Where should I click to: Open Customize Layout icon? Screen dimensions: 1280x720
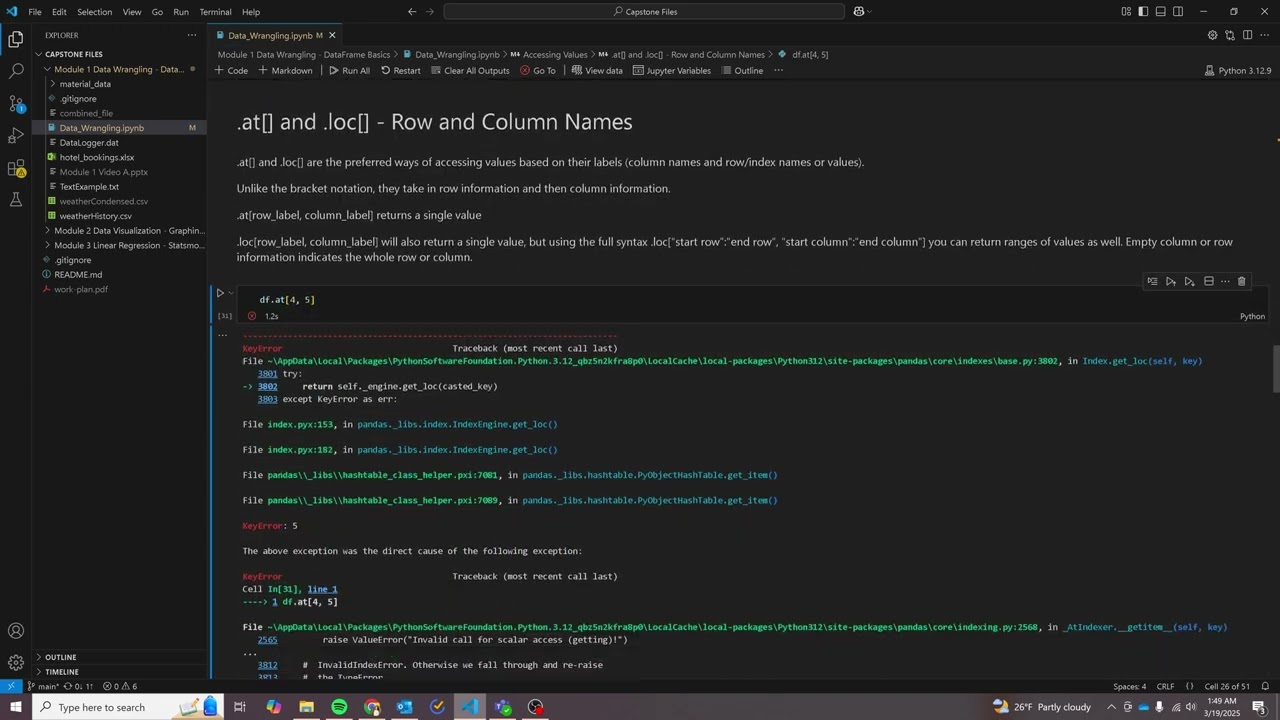[x=1127, y=12]
